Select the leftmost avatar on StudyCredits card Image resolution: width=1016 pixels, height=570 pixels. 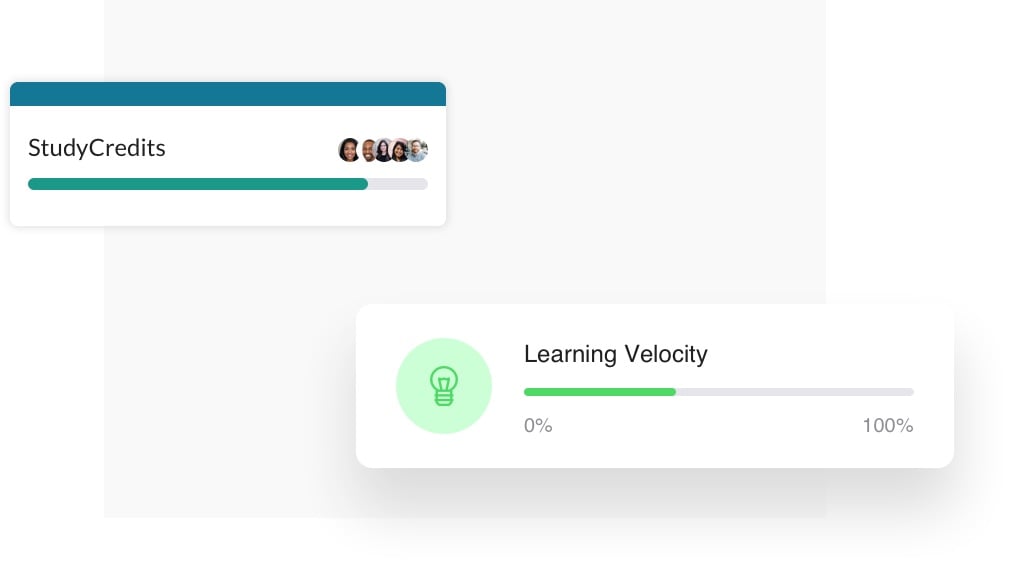click(x=349, y=150)
